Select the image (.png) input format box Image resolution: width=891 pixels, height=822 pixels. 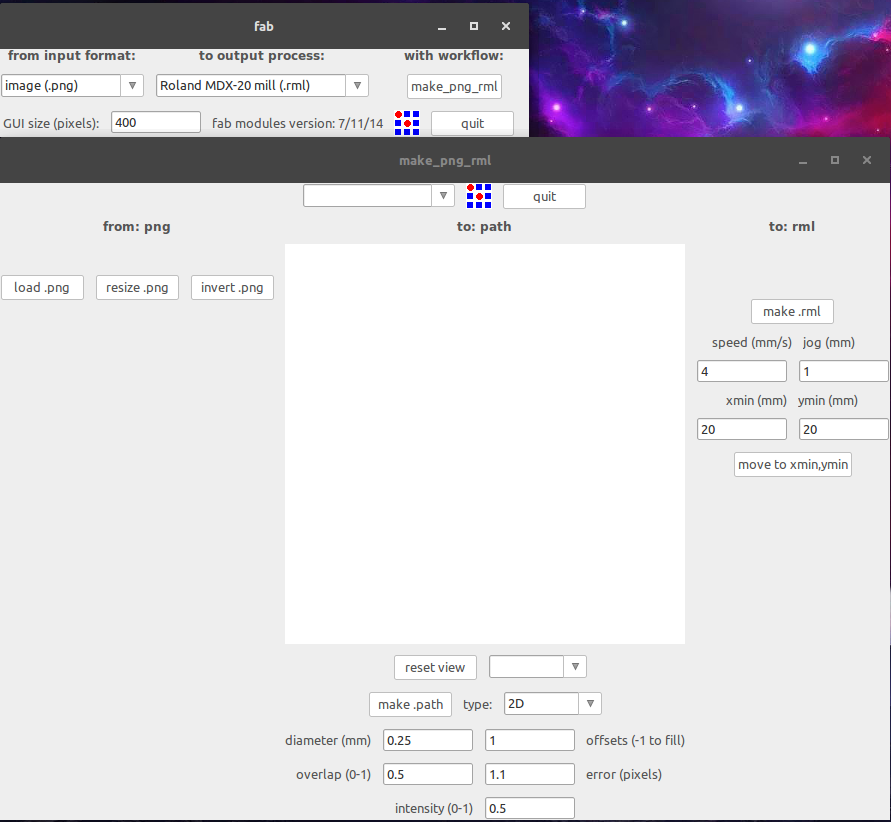pyautogui.click(x=61, y=86)
